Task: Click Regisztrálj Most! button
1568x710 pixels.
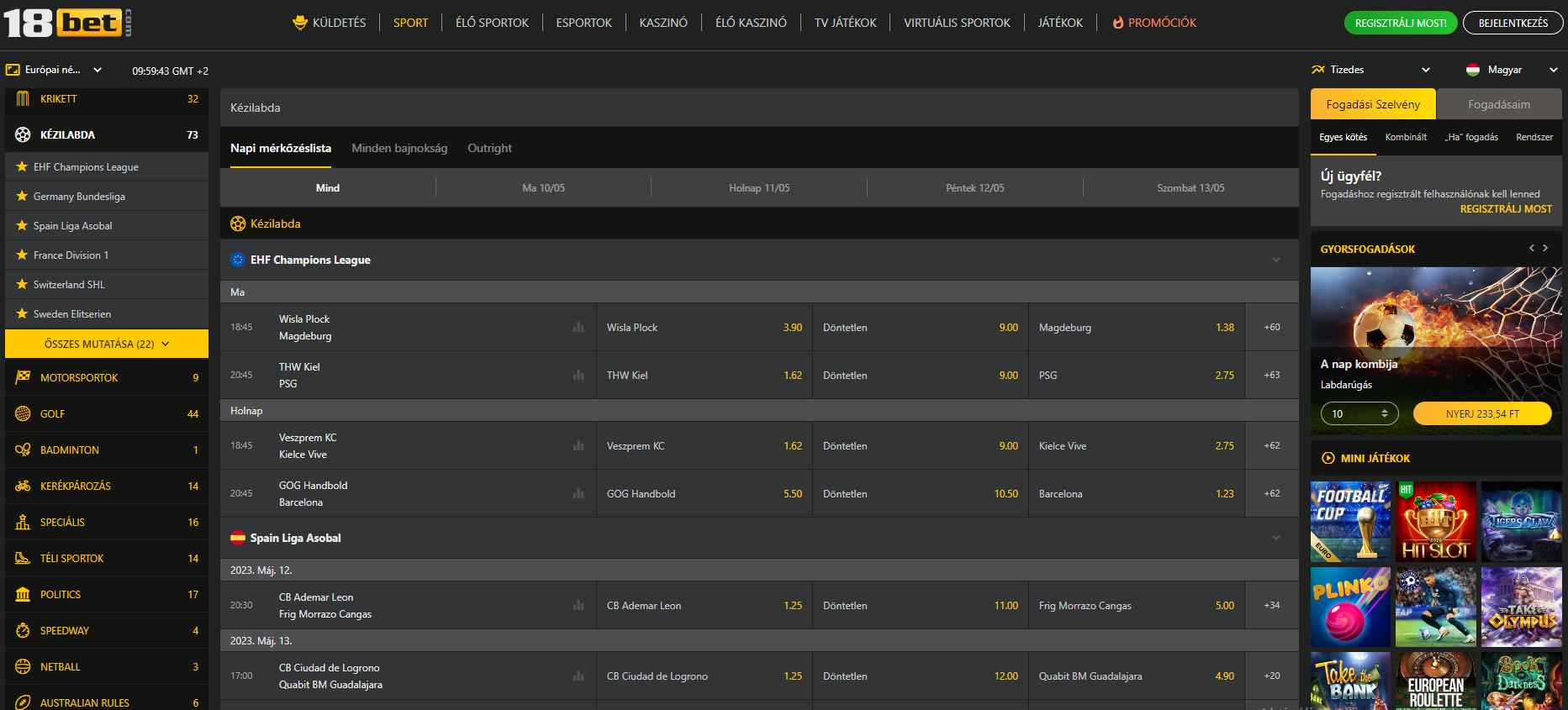Action: [x=1401, y=23]
